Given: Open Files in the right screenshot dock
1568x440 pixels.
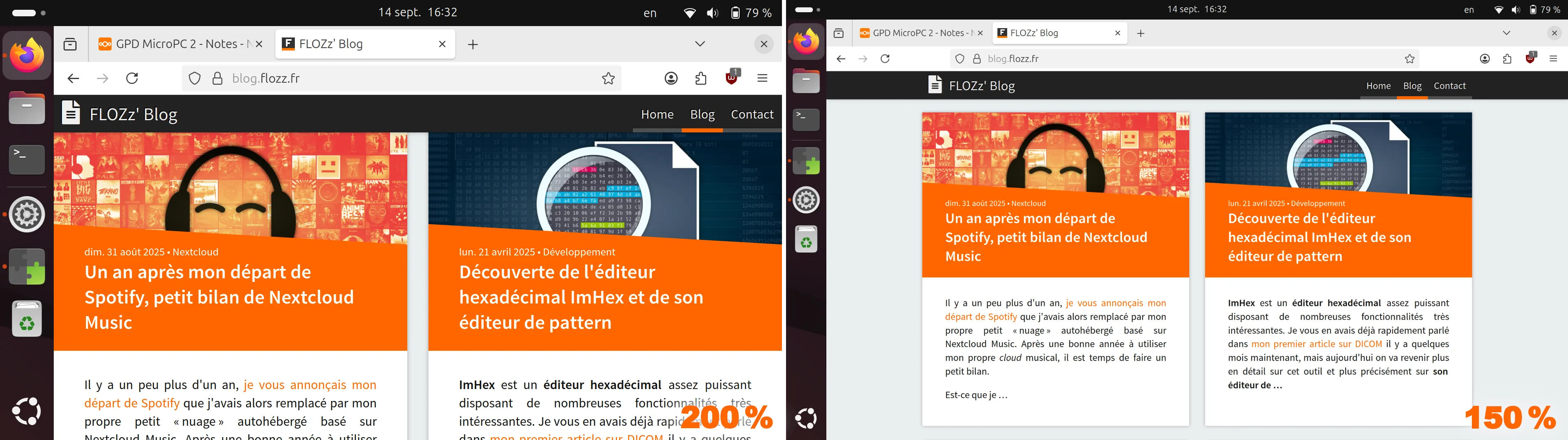Looking at the screenshot, I should [806, 81].
